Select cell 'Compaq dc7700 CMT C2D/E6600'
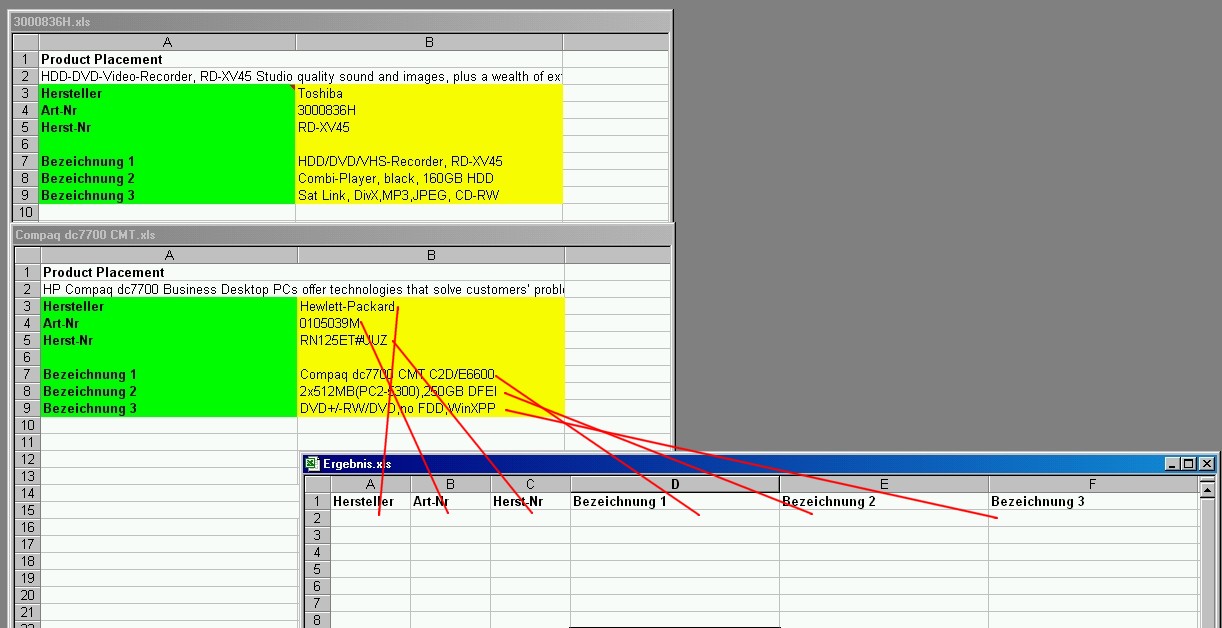Image resolution: width=1222 pixels, height=628 pixels. tap(431, 375)
